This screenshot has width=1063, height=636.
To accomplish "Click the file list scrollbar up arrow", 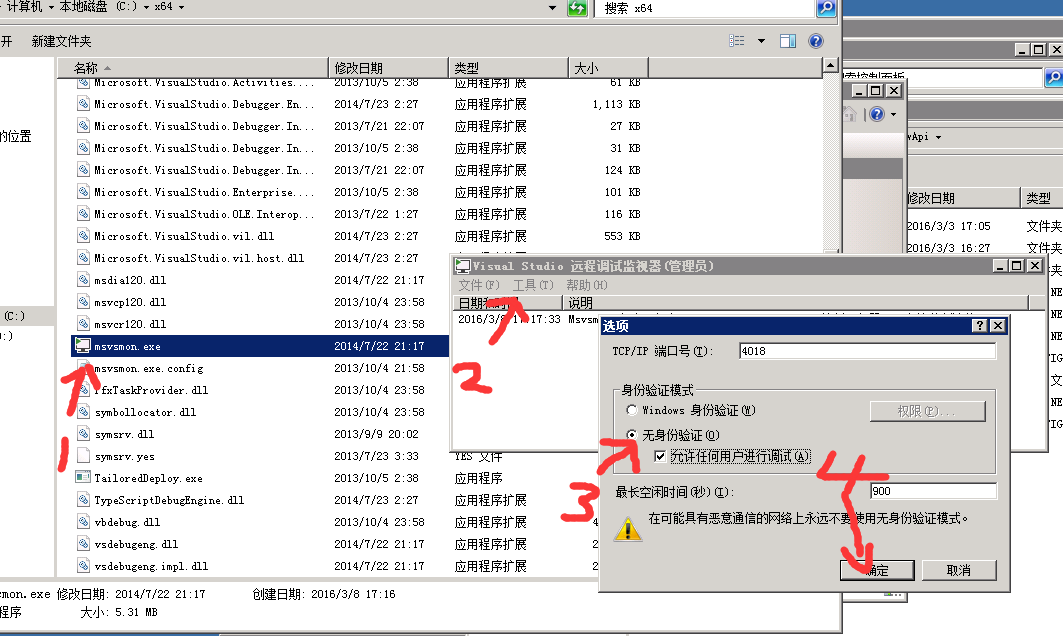I will point(830,66).
